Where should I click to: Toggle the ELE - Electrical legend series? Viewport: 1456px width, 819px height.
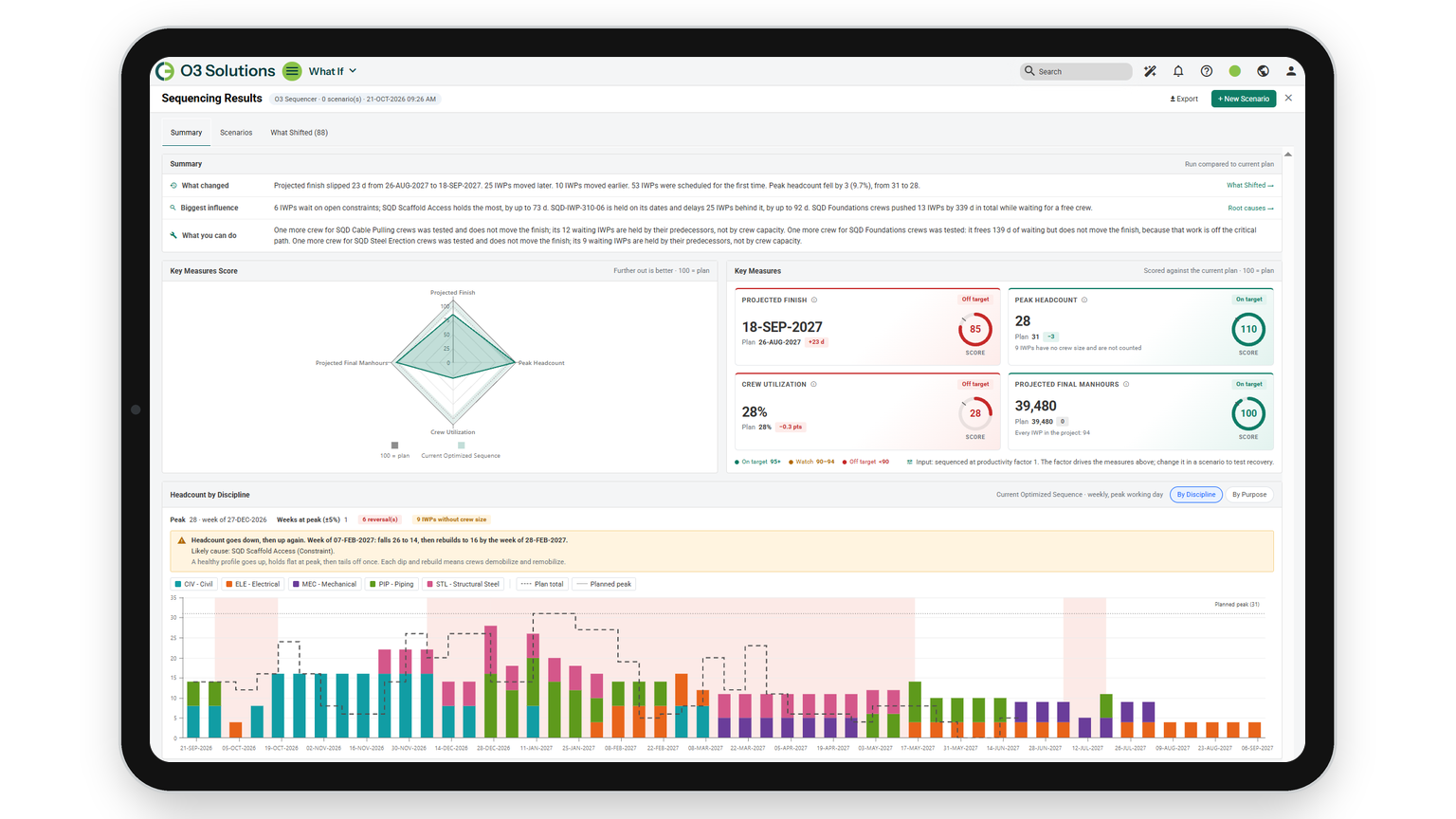[253, 584]
